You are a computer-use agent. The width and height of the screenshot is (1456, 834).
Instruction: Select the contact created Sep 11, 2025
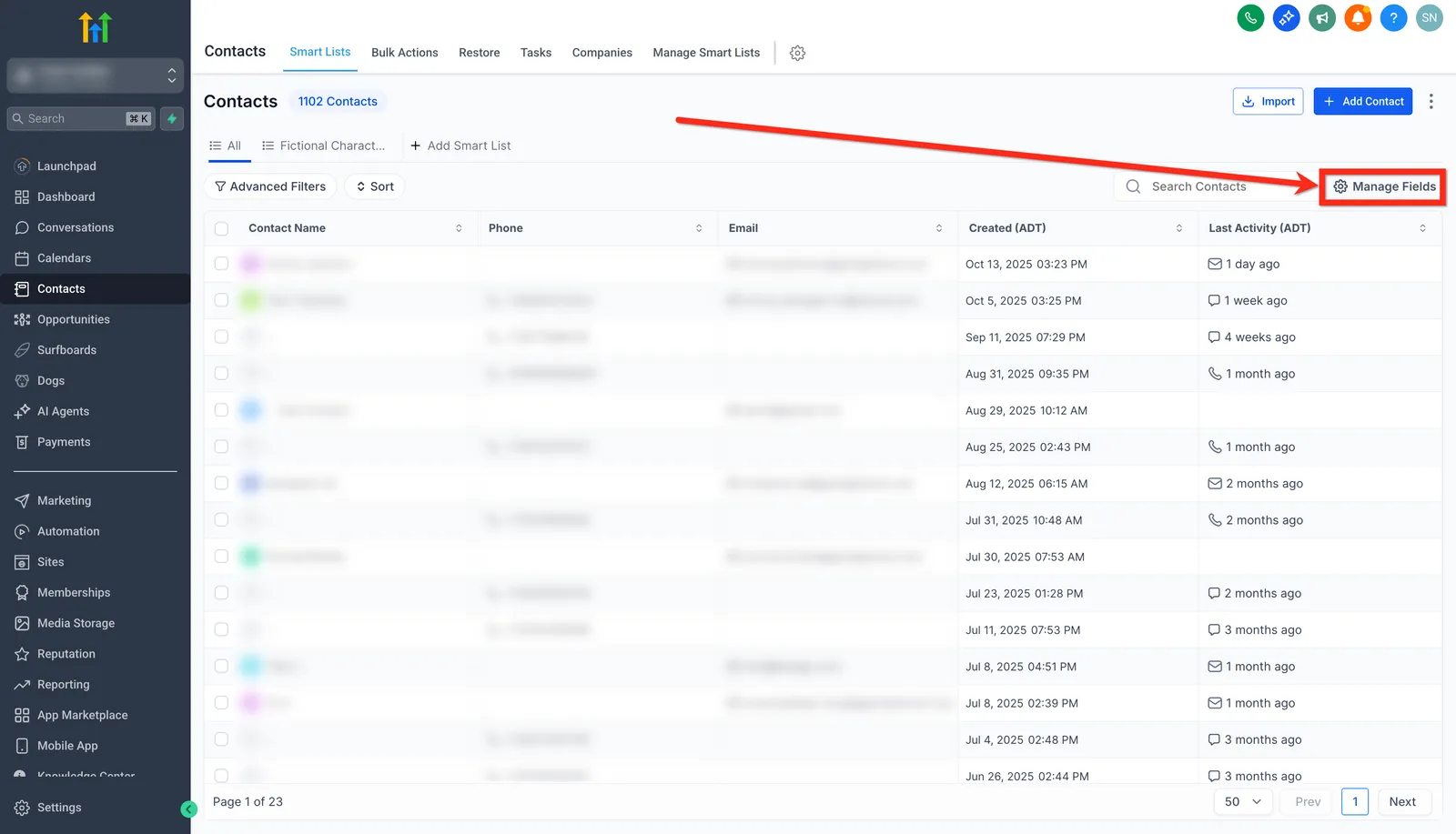click(221, 337)
